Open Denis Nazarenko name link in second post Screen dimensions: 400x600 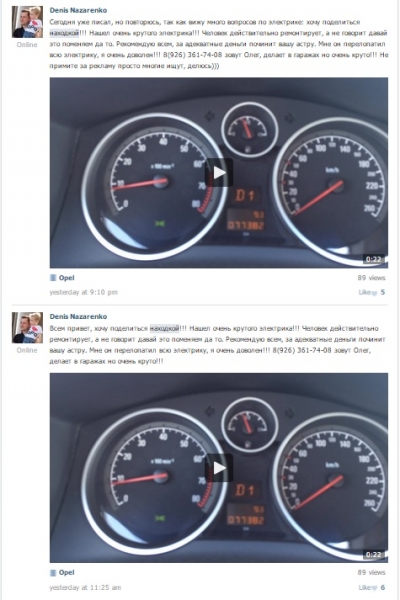click(x=78, y=316)
